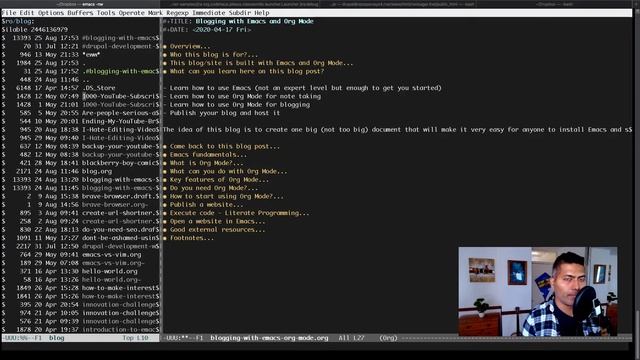640x360 pixels.
Task: Open dont-be-ashamed-usin file entry
Action: [x=120, y=238]
